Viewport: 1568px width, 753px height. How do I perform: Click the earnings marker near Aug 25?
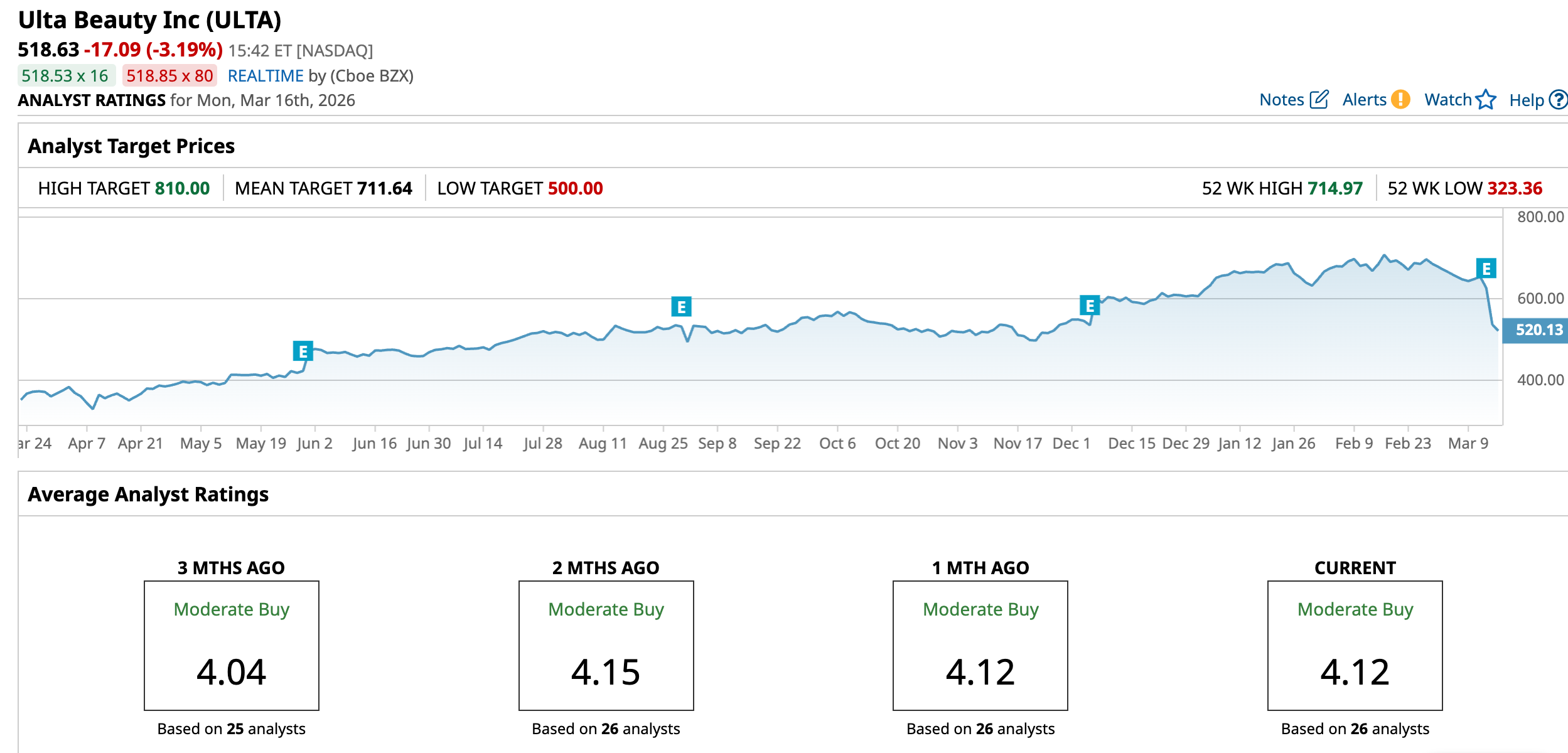coord(681,307)
